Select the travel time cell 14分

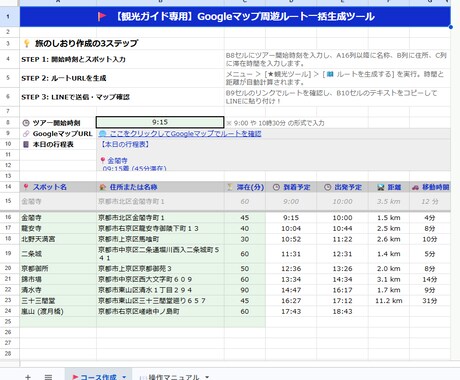tap(430, 279)
